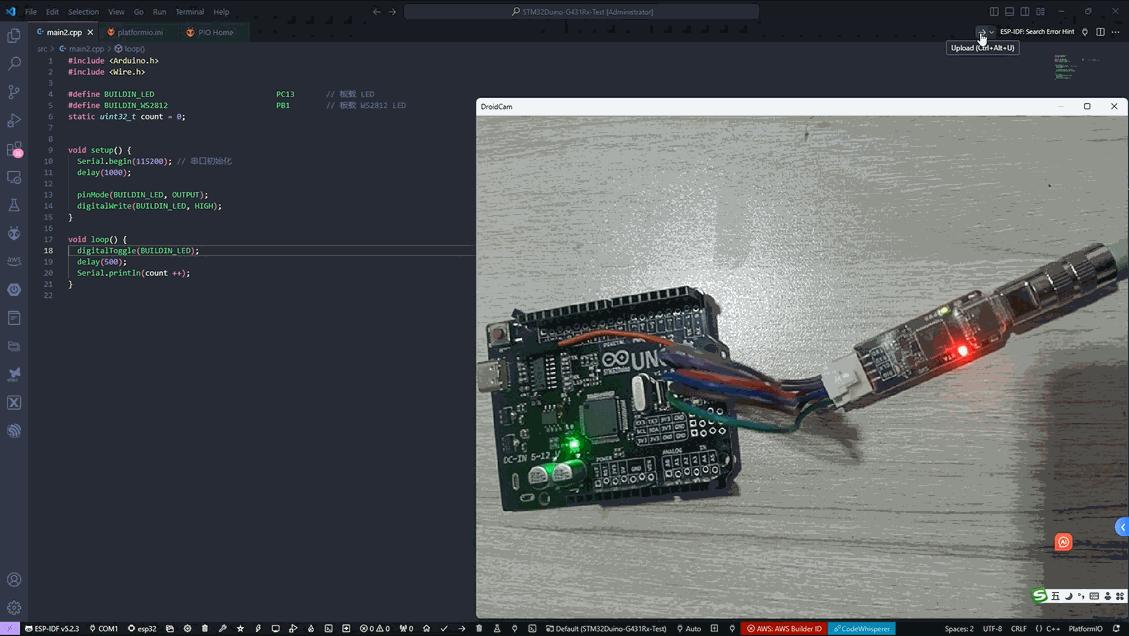Open the Search view in the activity bar

14,63
